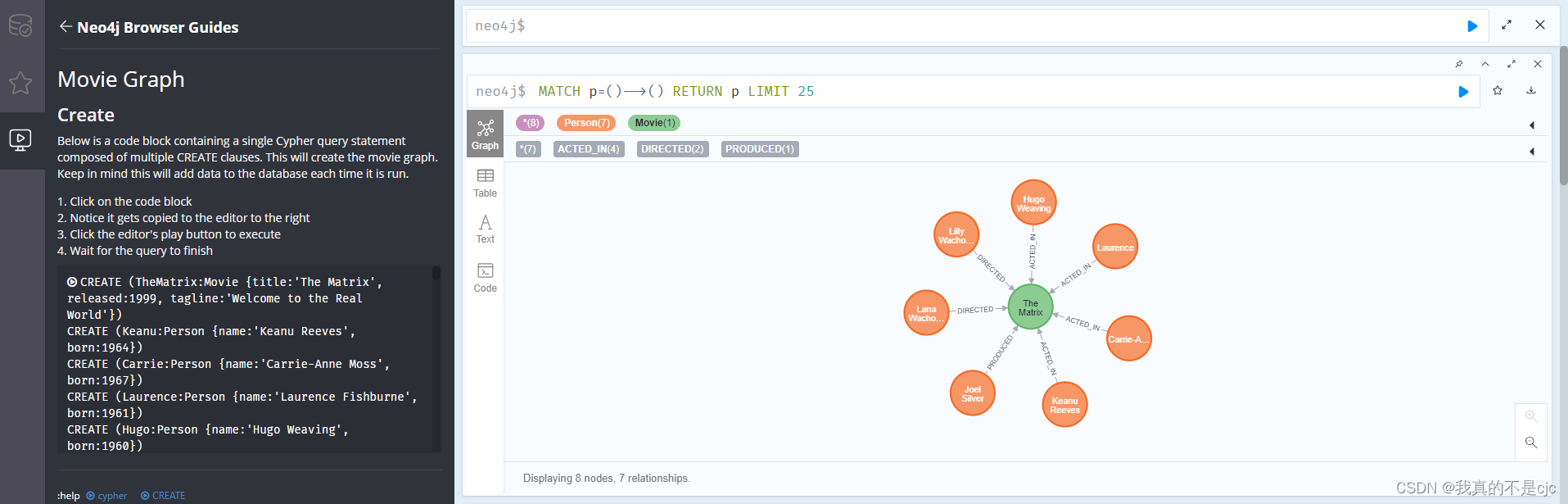
Task: Open the Guides sidebar icon
Action: [x=20, y=140]
